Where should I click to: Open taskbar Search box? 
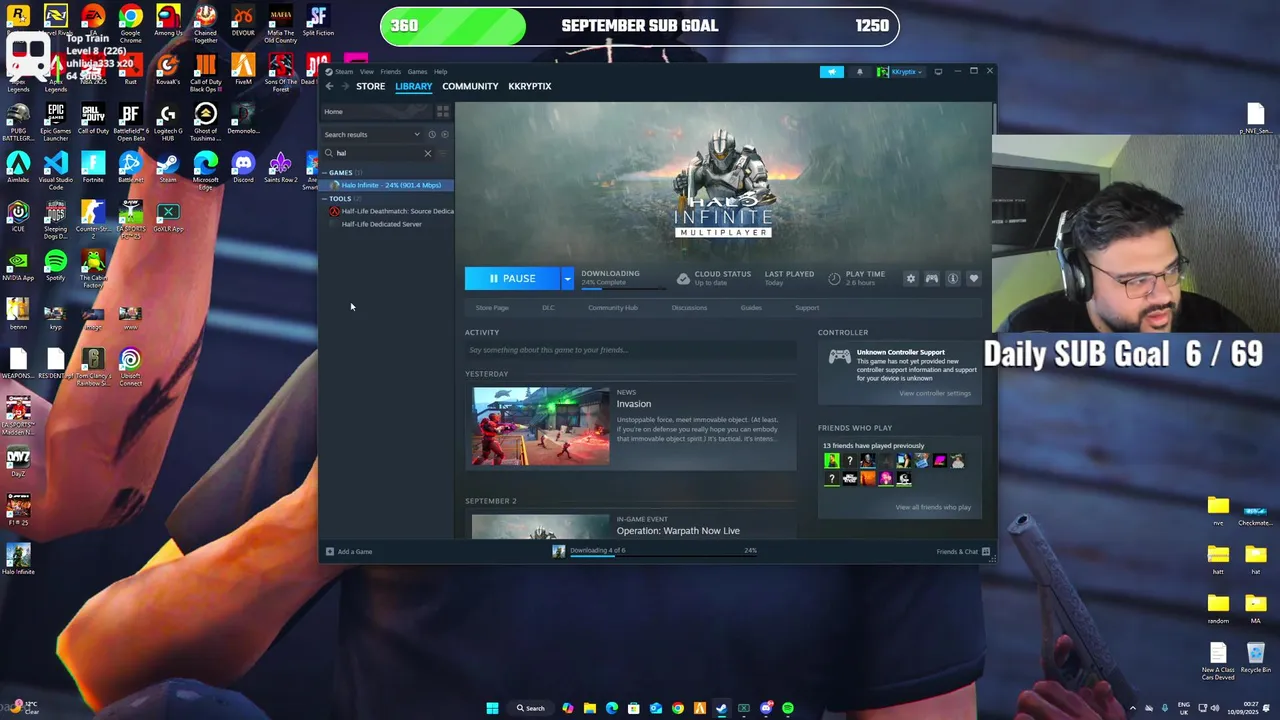coord(531,708)
